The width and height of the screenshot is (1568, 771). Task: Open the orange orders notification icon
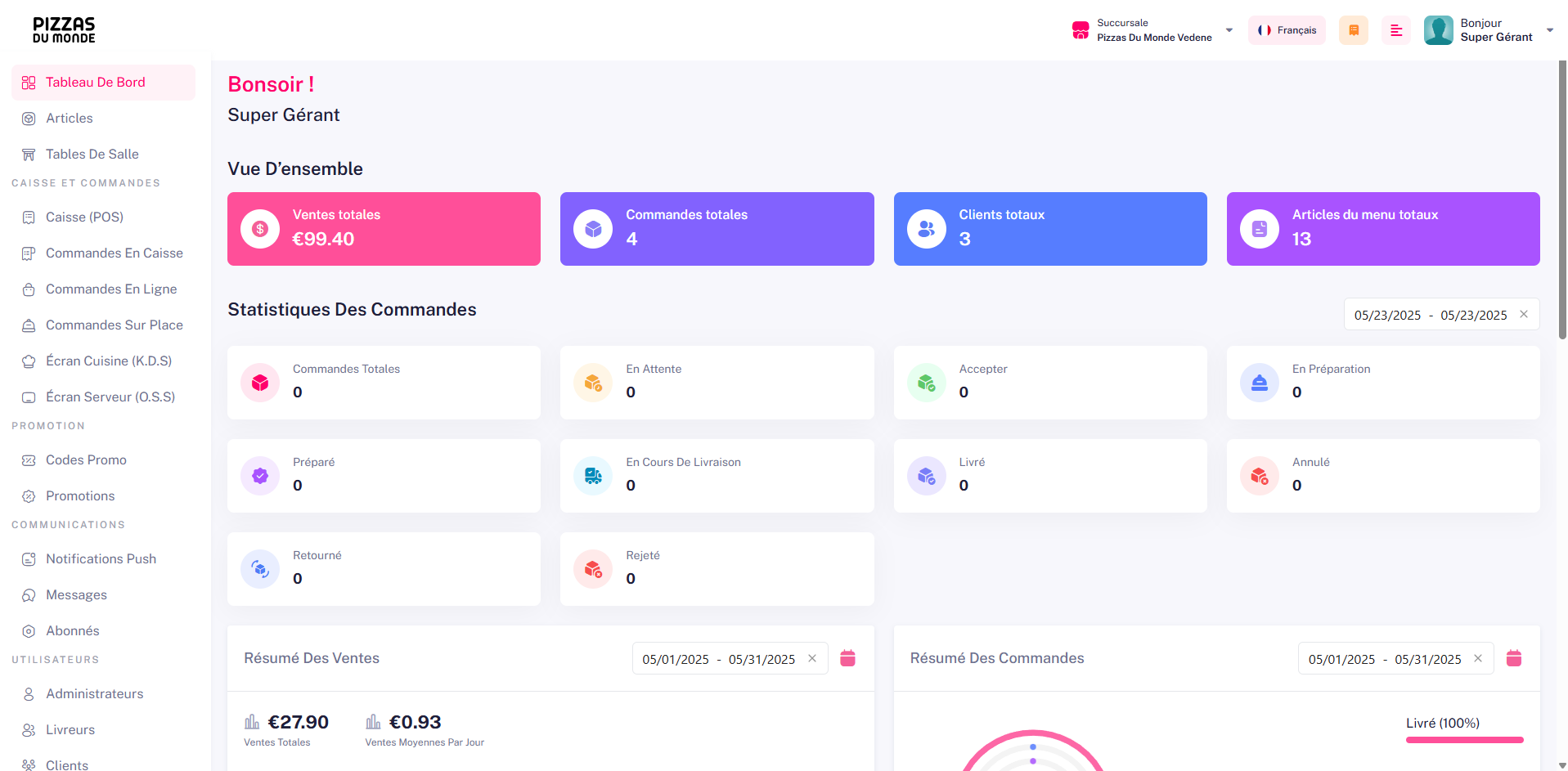[x=1354, y=30]
